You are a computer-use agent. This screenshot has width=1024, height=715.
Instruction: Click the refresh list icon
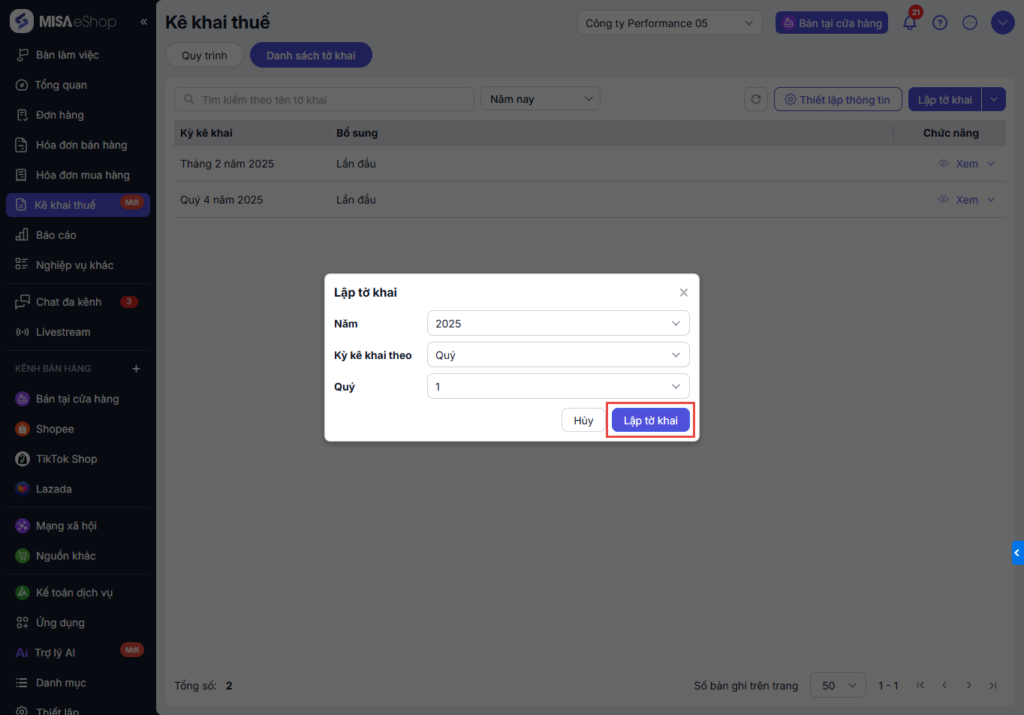click(757, 100)
